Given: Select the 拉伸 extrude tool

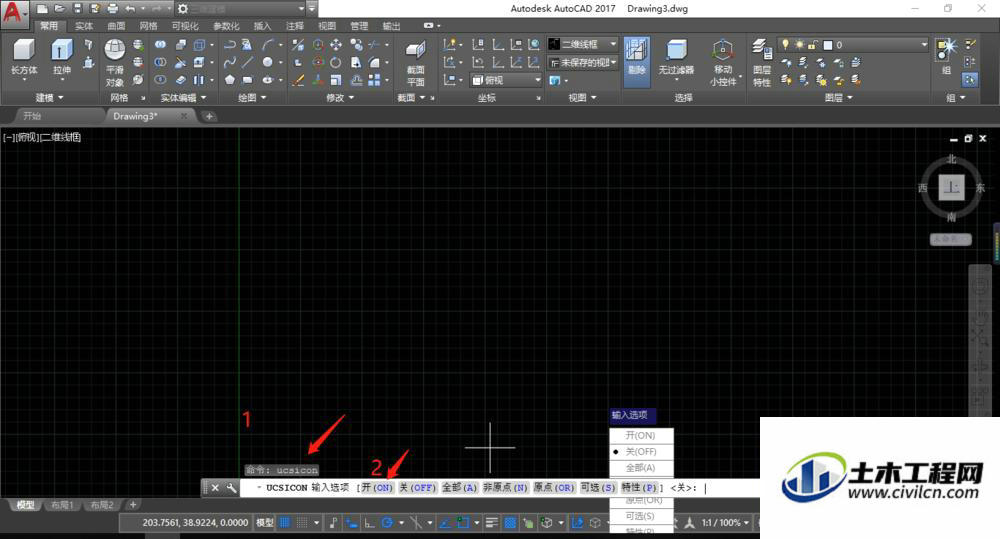Looking at the screenshot, I should tap(62, 57).
